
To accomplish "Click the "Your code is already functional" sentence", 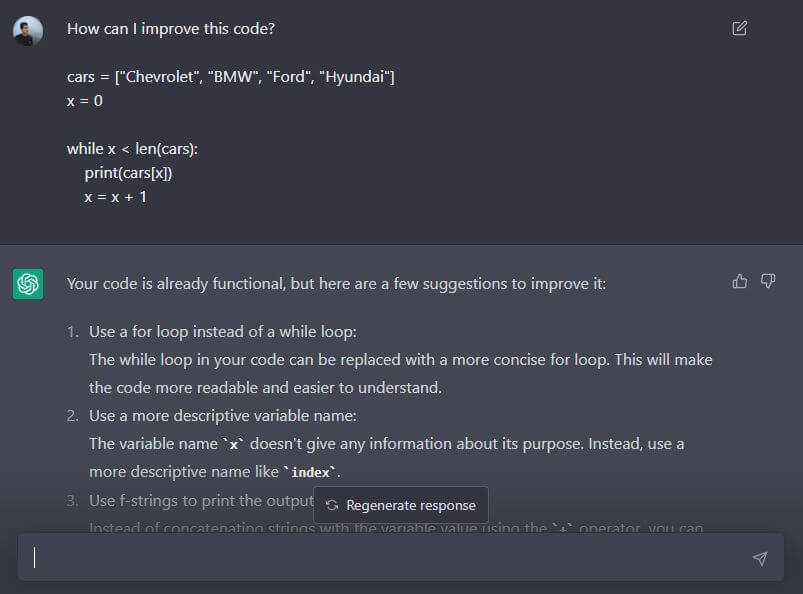I will (336, 284).
